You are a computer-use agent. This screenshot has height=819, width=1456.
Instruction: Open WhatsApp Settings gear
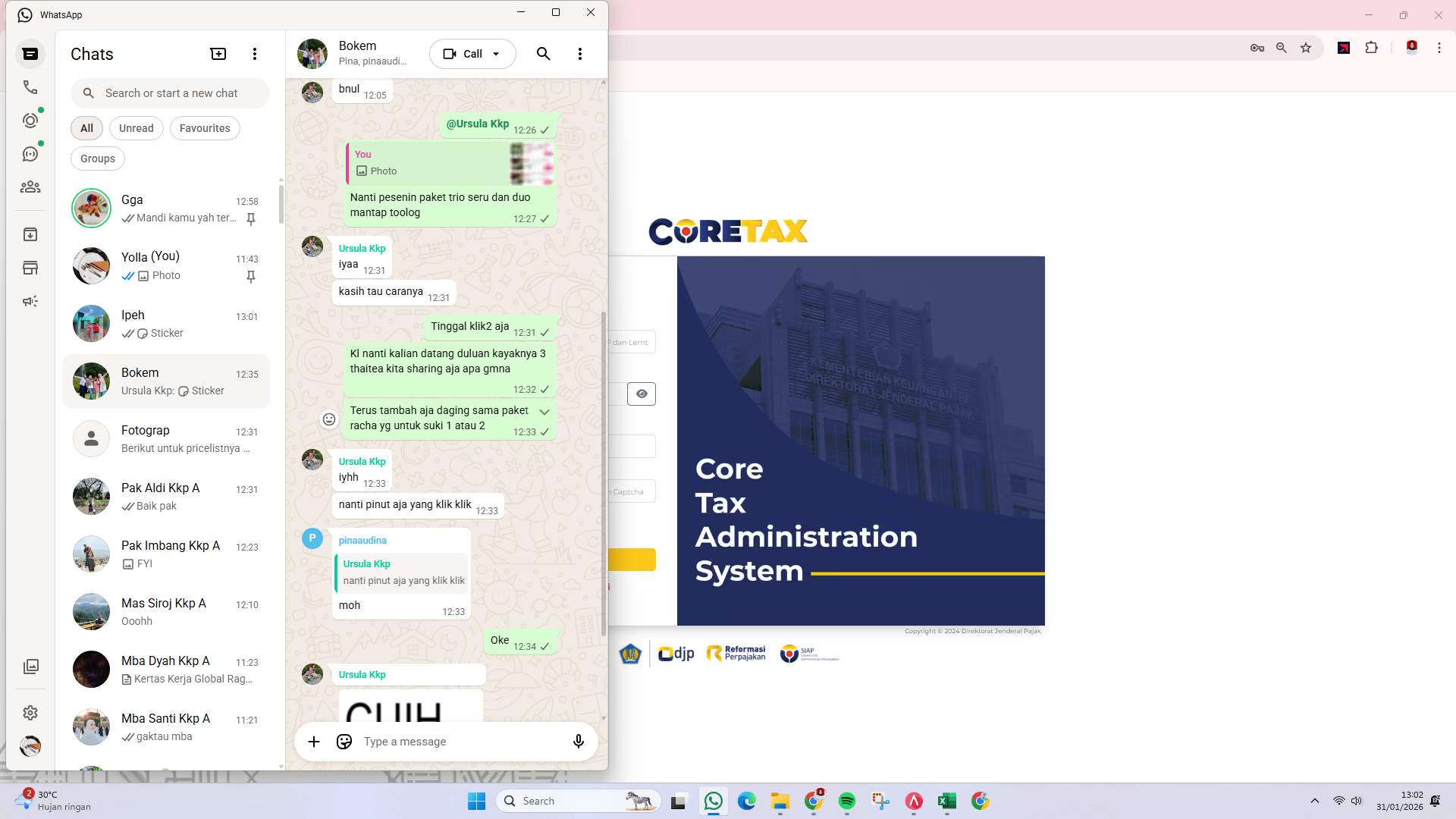pyautogui.click(x=30, y=713)
